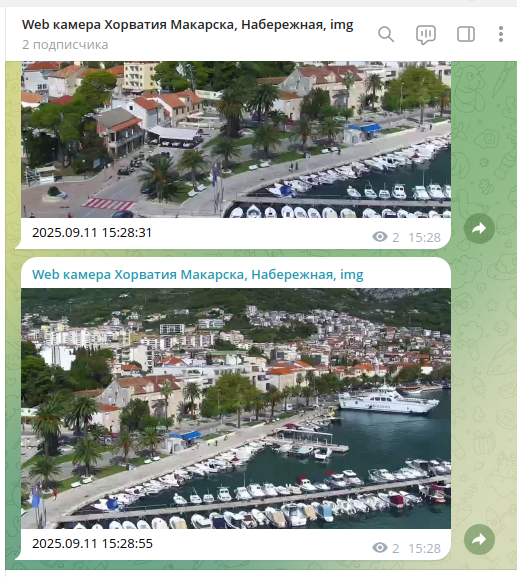This screenshot has width=517, height=577.
Task: Open the discussion comments icon
Action: coord(426,35)
